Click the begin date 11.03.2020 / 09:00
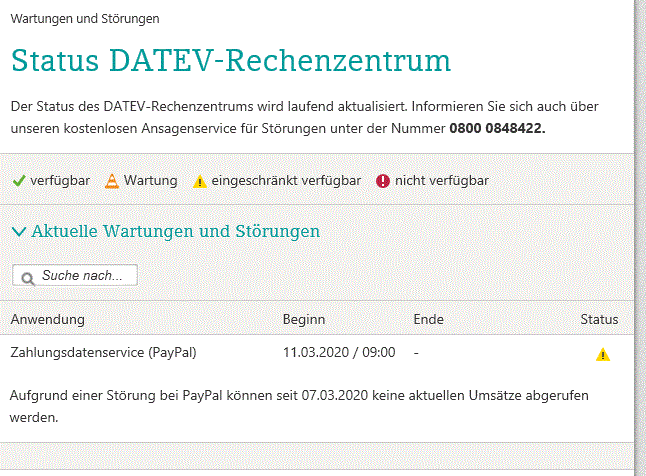This screenshot has width=646, height=476. (x=339, y=353)
